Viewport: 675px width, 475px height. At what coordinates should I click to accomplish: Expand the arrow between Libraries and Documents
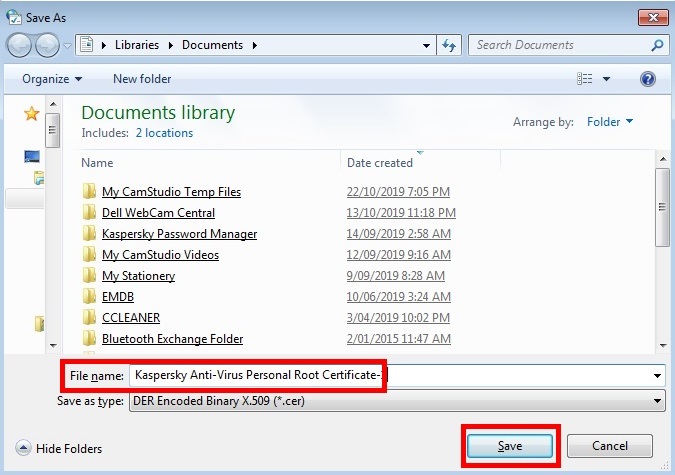170,45
